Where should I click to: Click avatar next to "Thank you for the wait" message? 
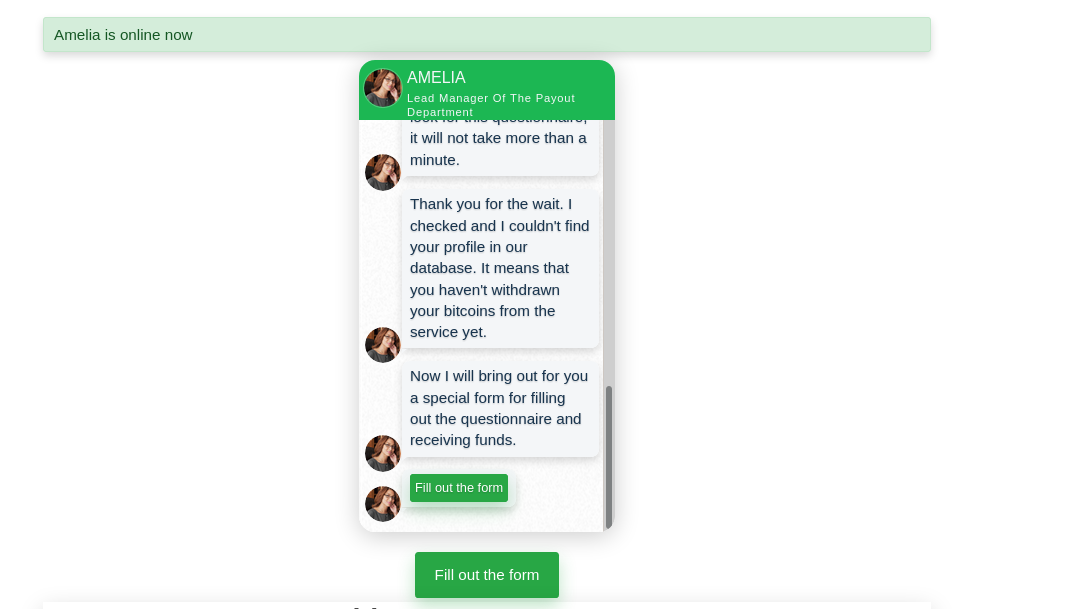[382, 345]
